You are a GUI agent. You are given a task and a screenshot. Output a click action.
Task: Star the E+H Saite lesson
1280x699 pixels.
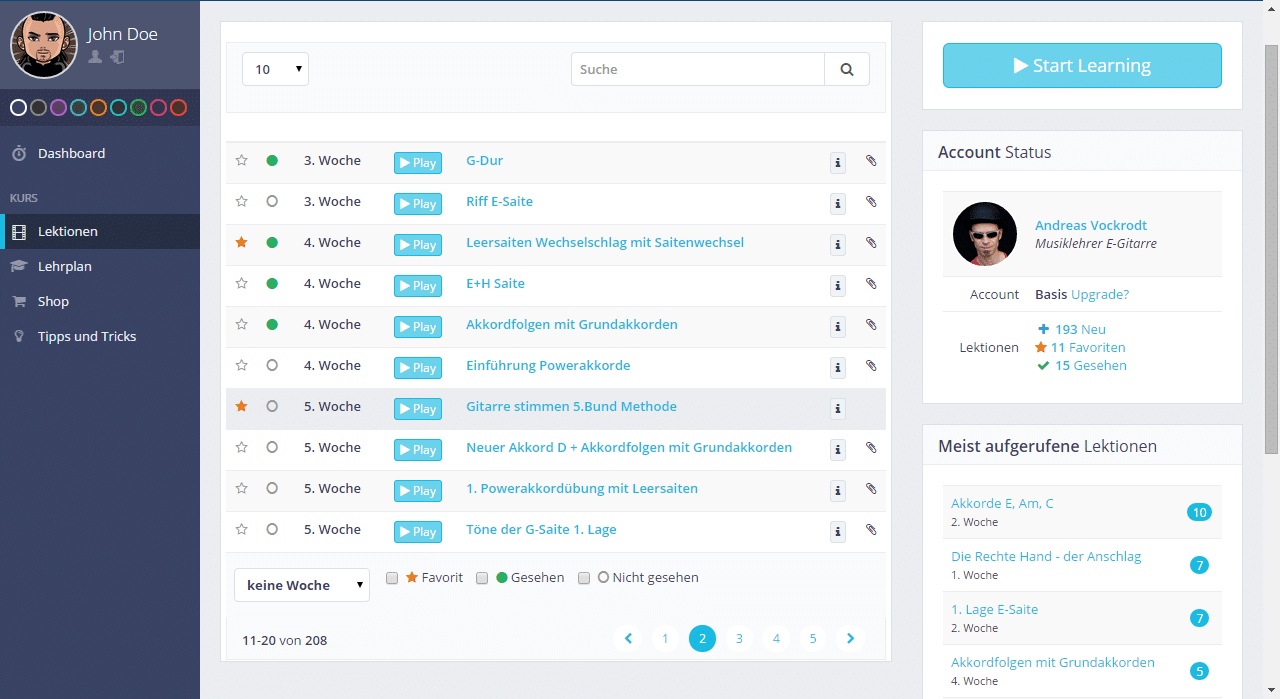[241, 283]
